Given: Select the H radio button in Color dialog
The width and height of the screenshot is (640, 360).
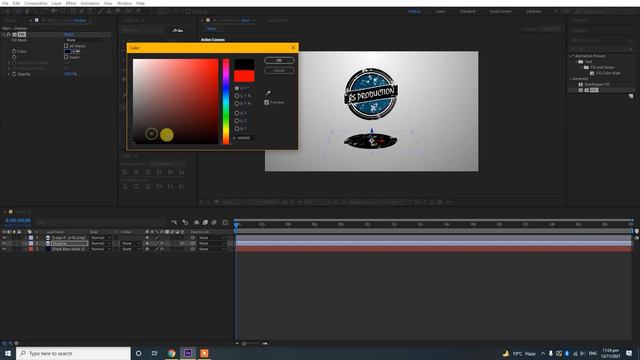Looking at the screenshot, I should [237, 88].
